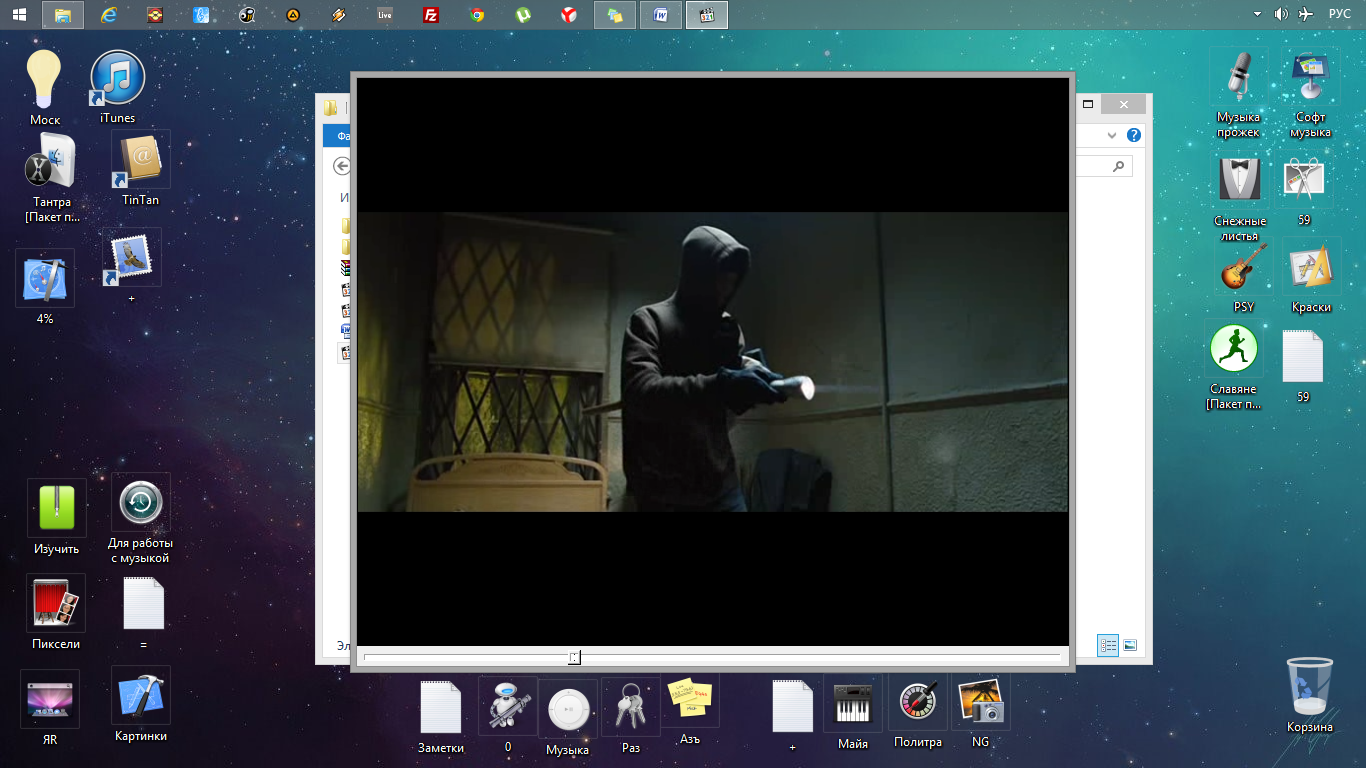Switch Explorer to large thumbnails view

1130,645
